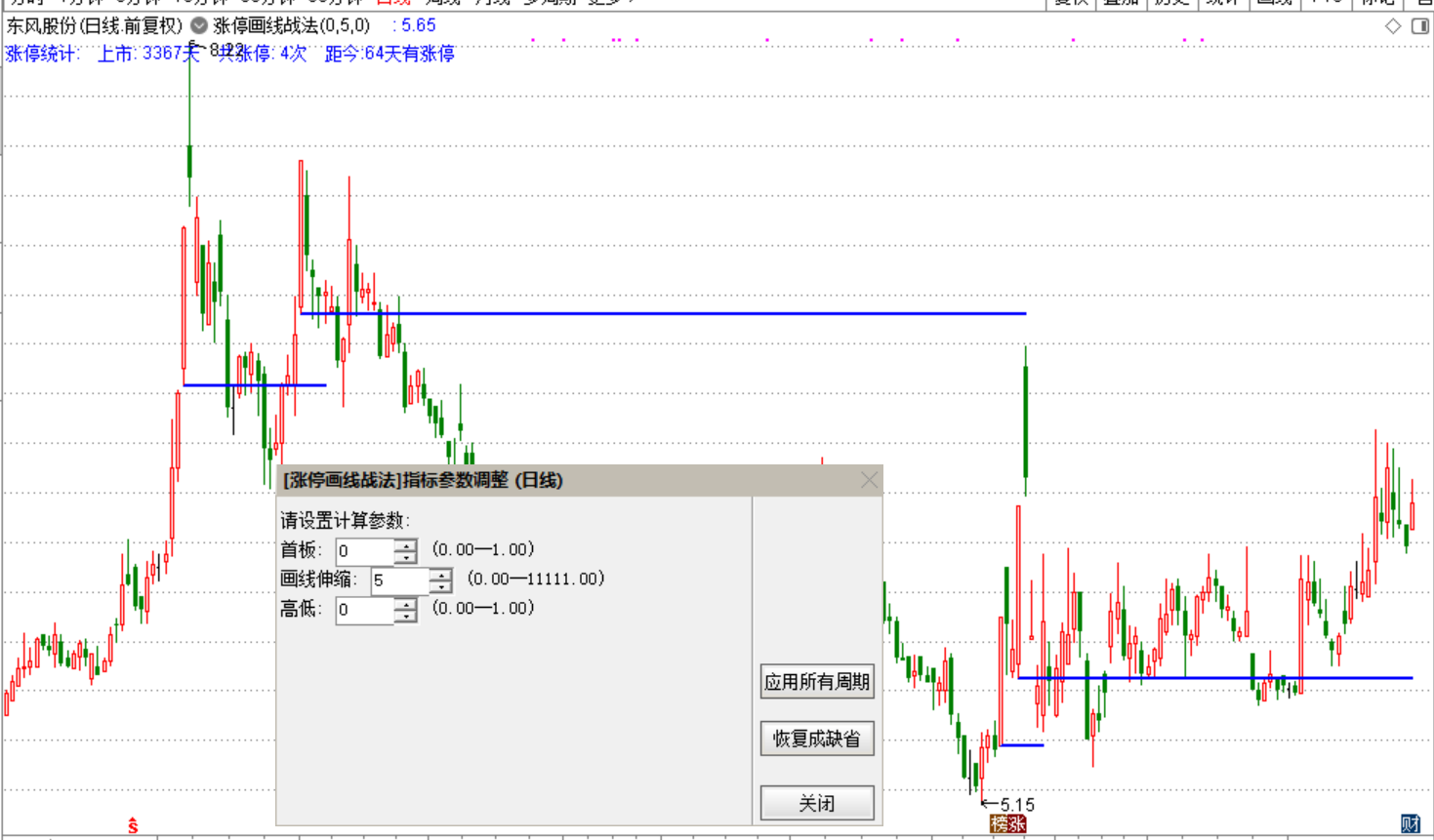This screenshot has height=840, width=1434.
Task: Close the parameter dialog with X icon
Action: tap(869, 480)
